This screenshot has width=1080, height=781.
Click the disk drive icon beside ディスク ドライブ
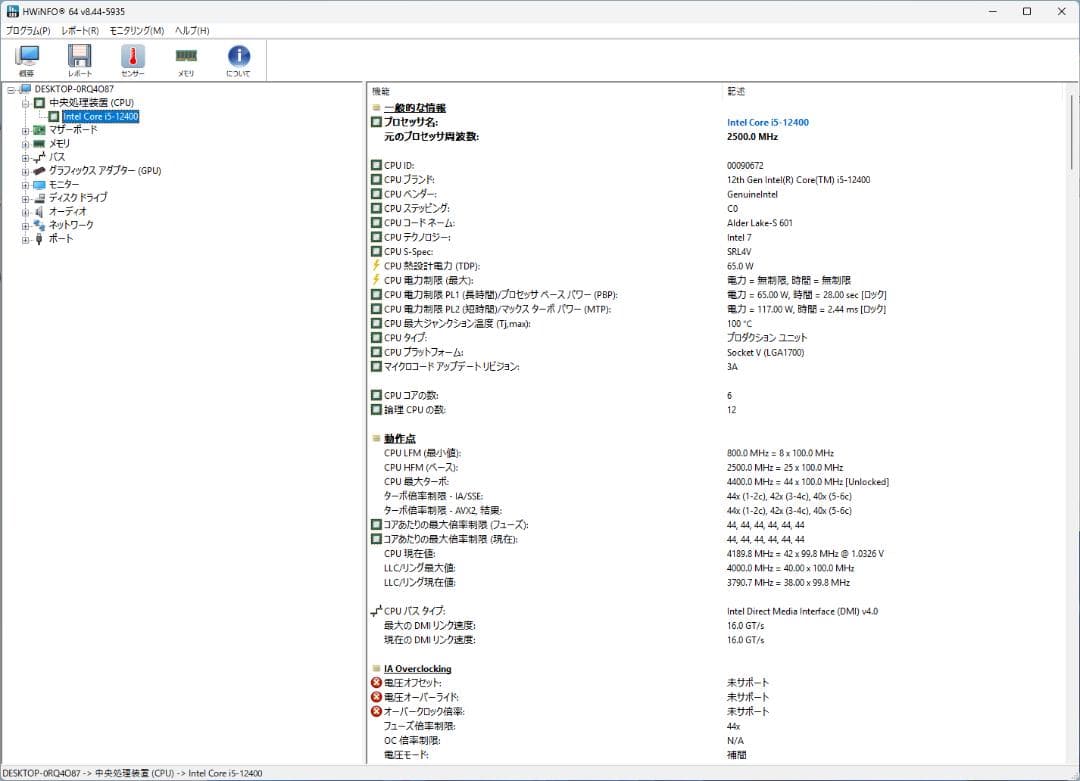click(x=39, y=198)
